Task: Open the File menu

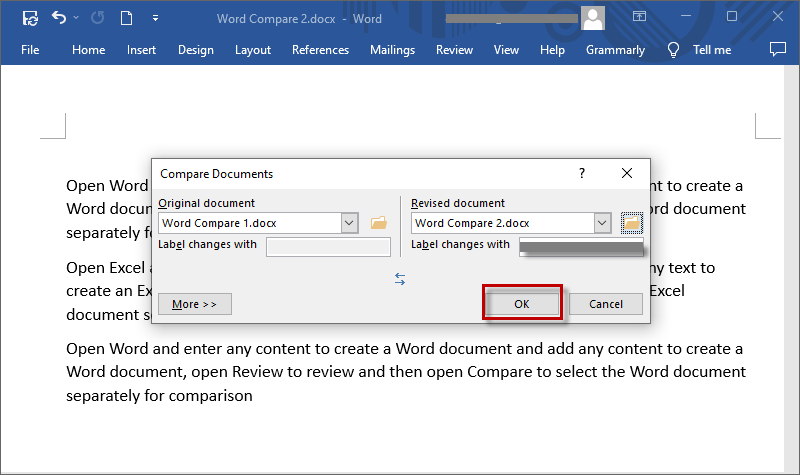Action: (30, 50)
